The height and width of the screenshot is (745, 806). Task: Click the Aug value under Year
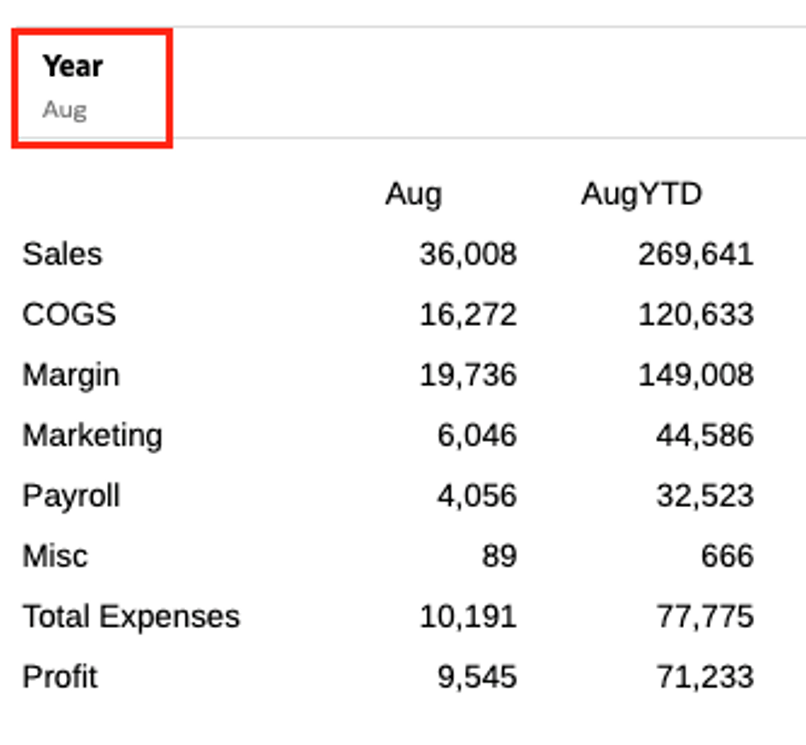(x=65, y=110)
